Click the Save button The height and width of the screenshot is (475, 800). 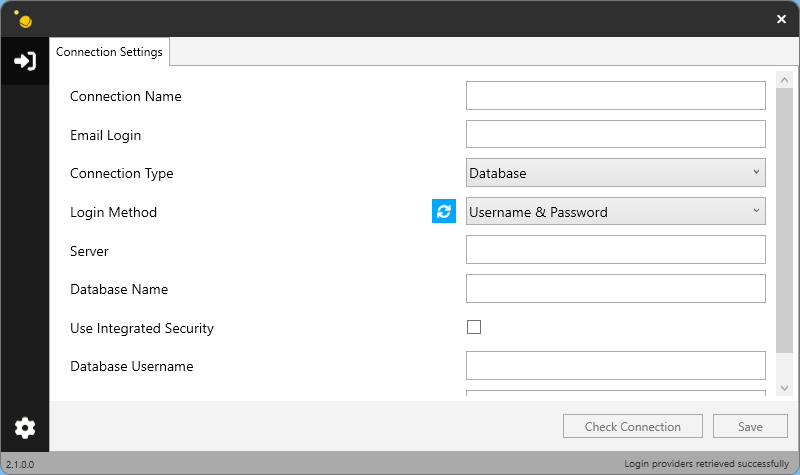click(750, 427)
